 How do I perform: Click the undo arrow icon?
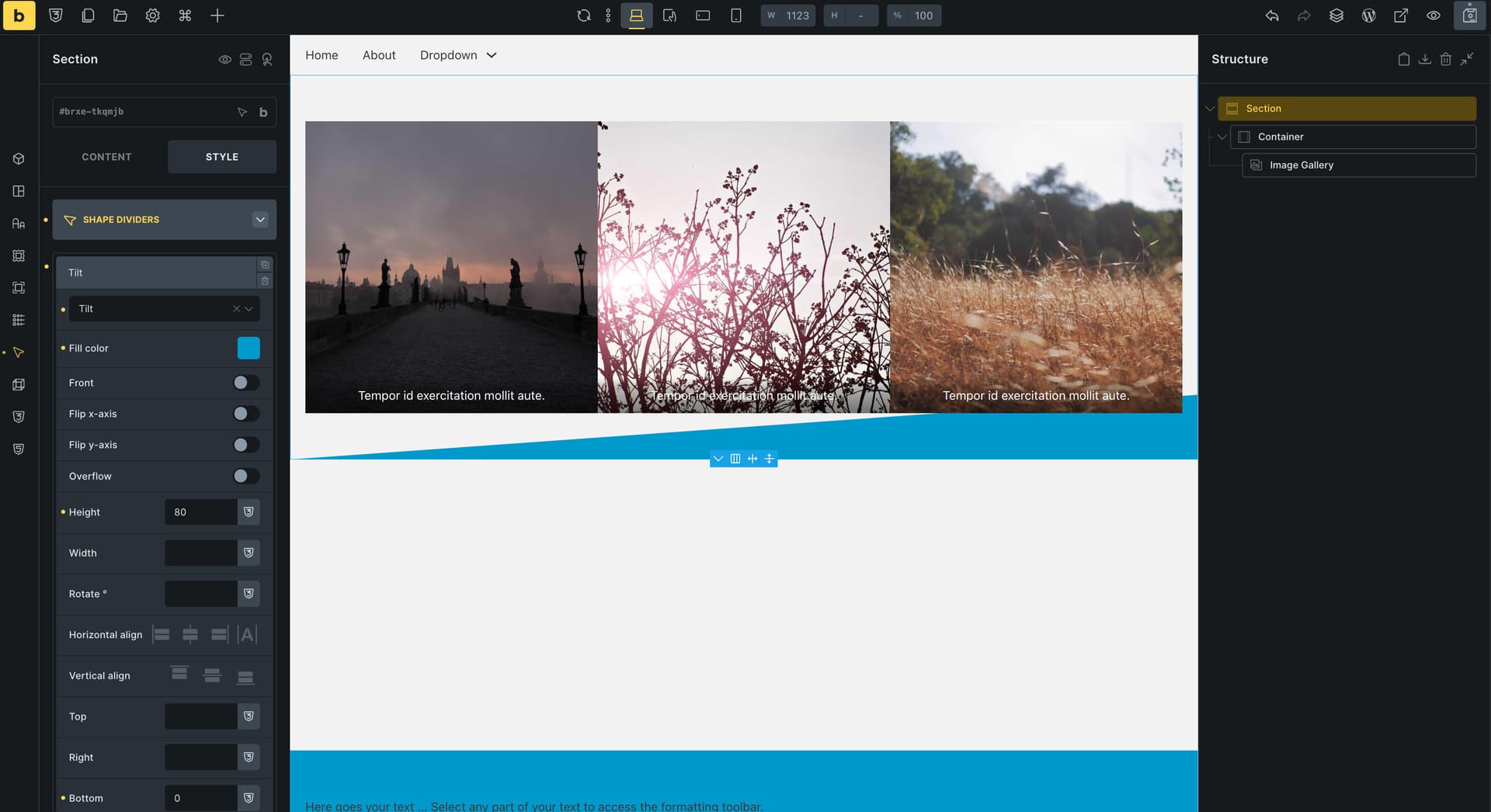click(x=1272, y=16)
